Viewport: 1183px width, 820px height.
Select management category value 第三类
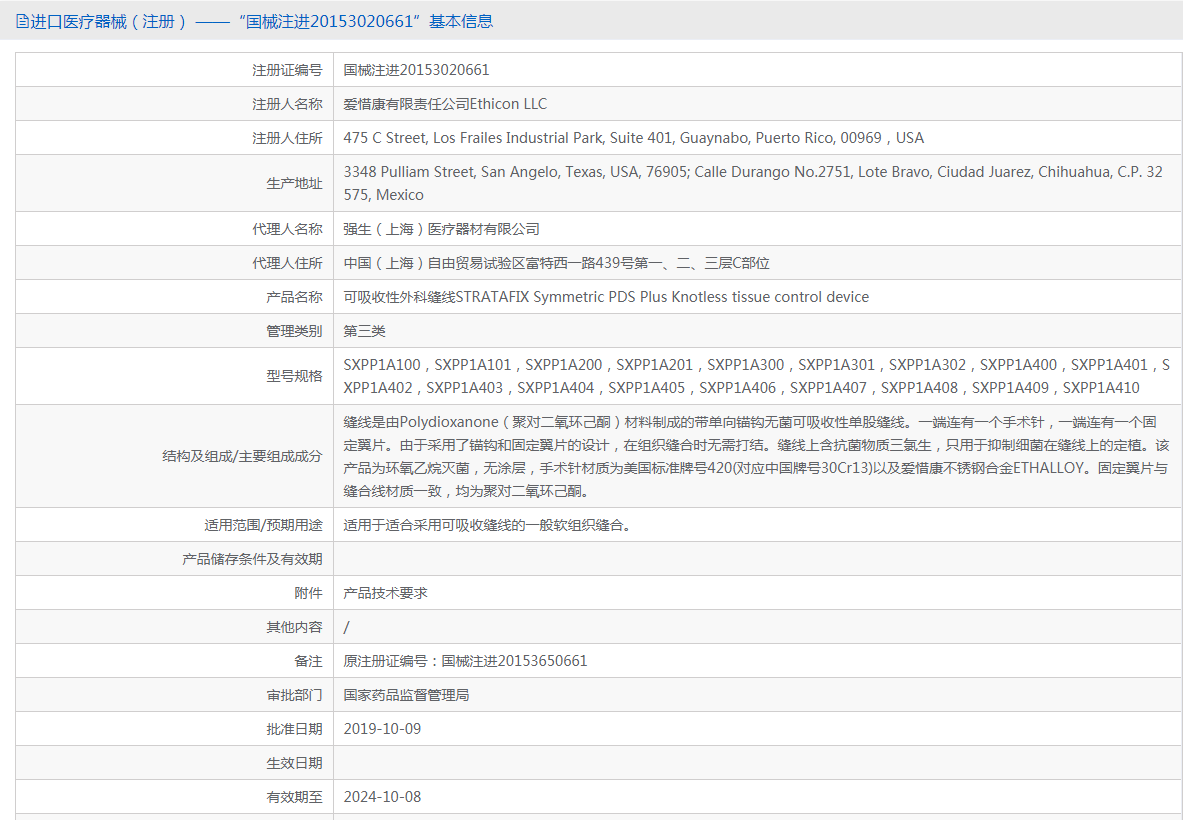tap(364, 330)
